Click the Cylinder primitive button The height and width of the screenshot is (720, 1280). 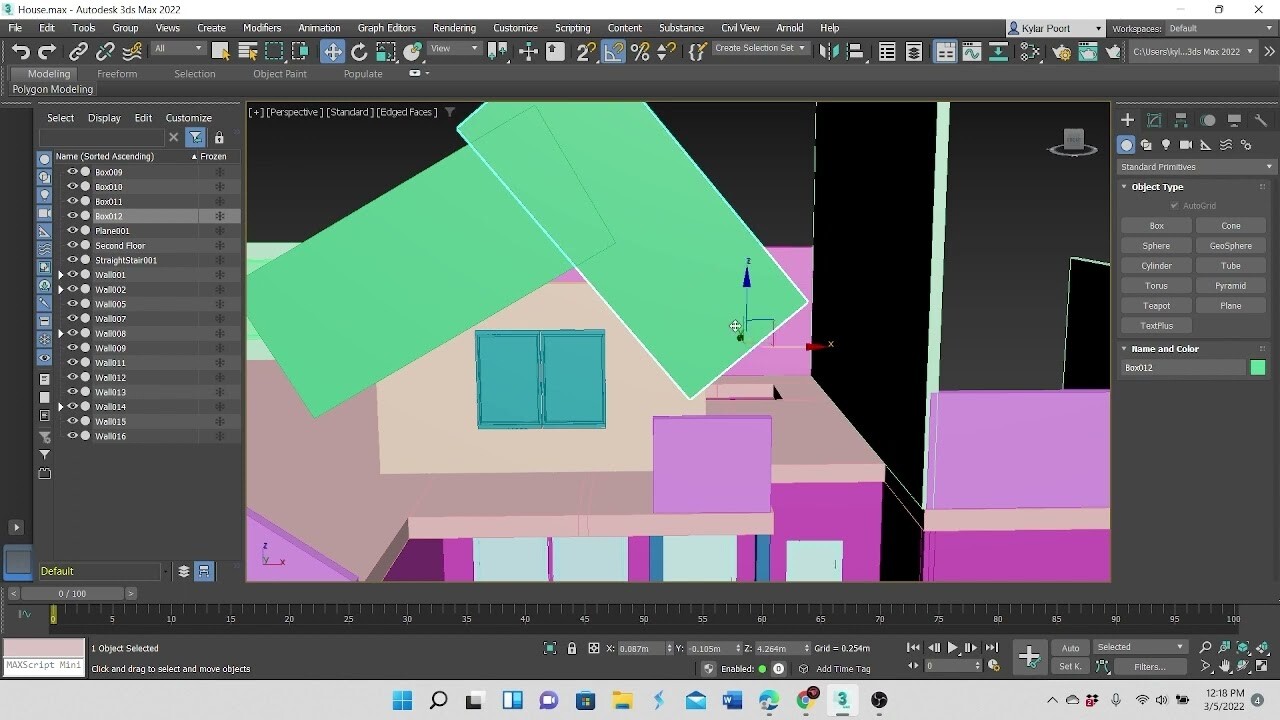[x=1156, y=266]
